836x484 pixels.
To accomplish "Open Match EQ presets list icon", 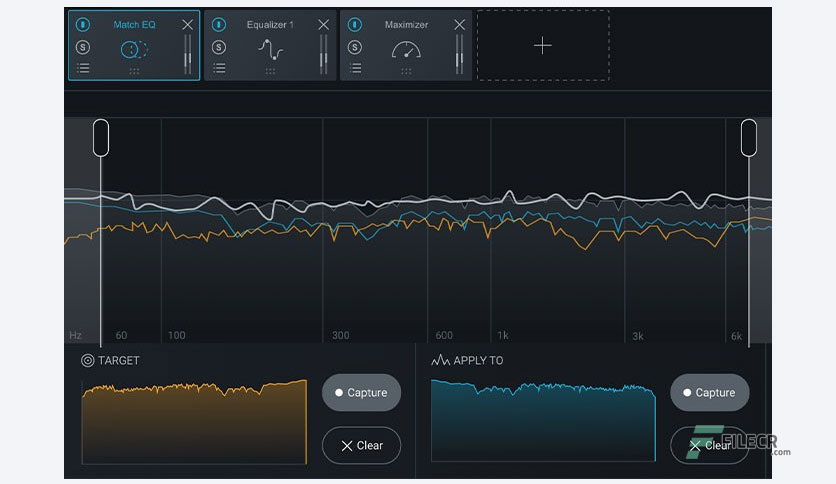I will pyautogui.click(x=83, y=68).
